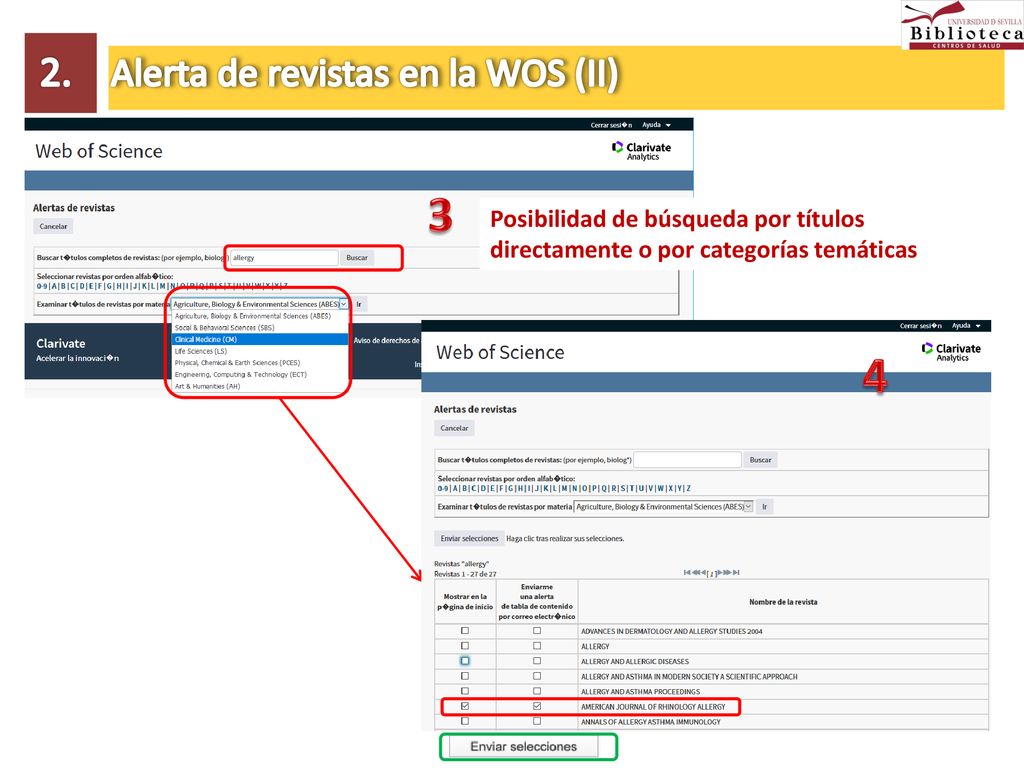Select Life Sciences (LS) option
This screenshot has height=768, width=1024.
259,351
